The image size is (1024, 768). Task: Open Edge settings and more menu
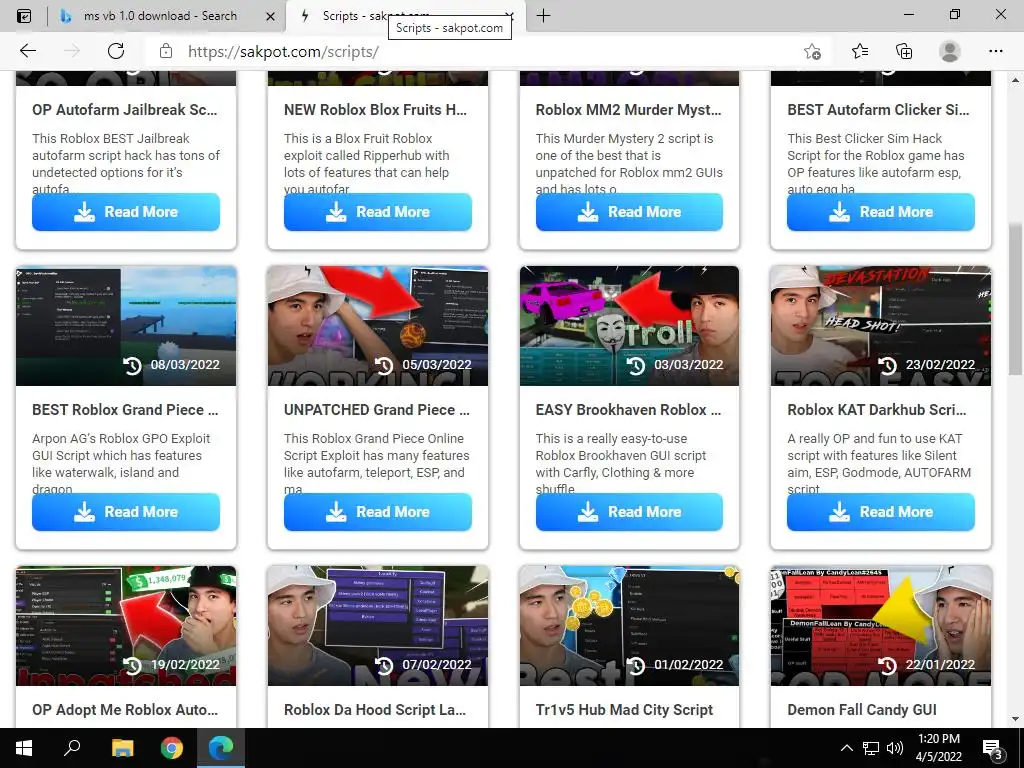(995, 51)
